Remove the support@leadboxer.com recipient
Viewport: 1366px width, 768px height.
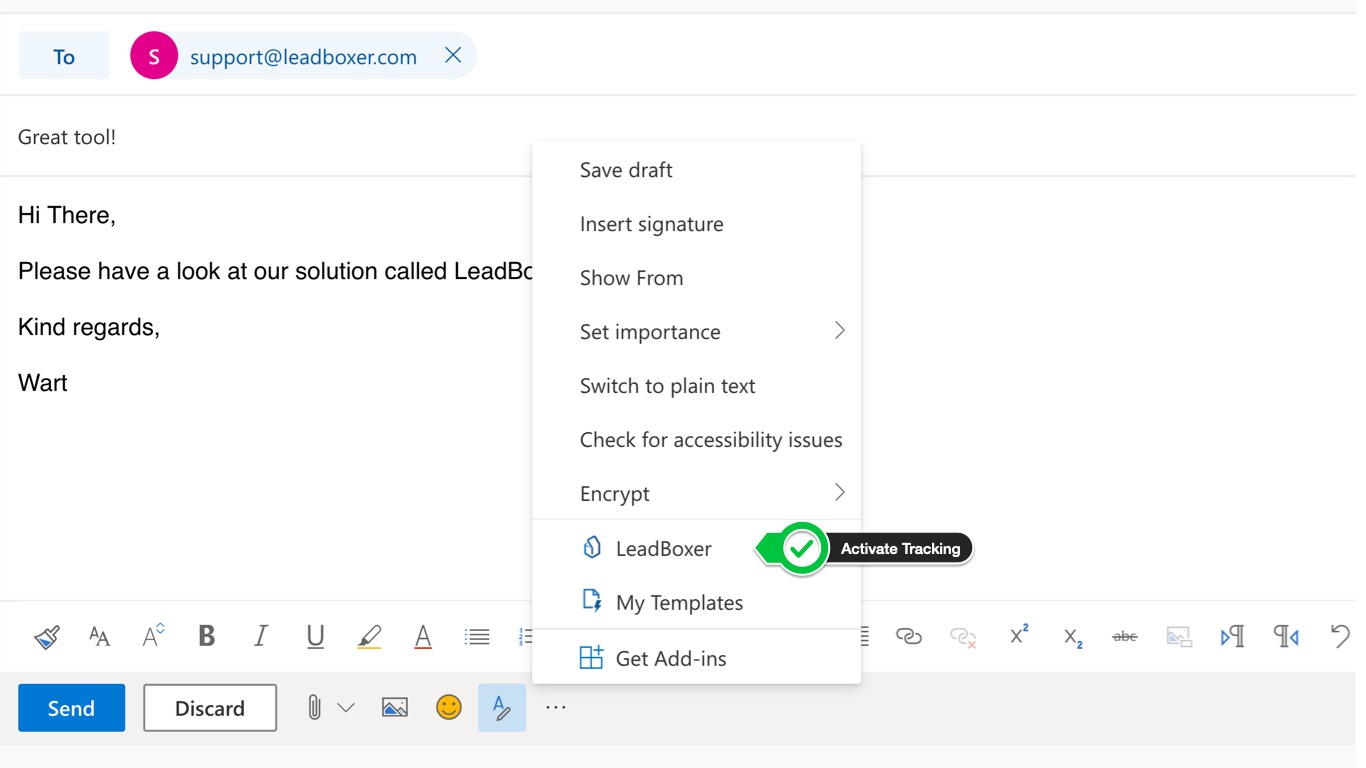click(x=453, y=55)
